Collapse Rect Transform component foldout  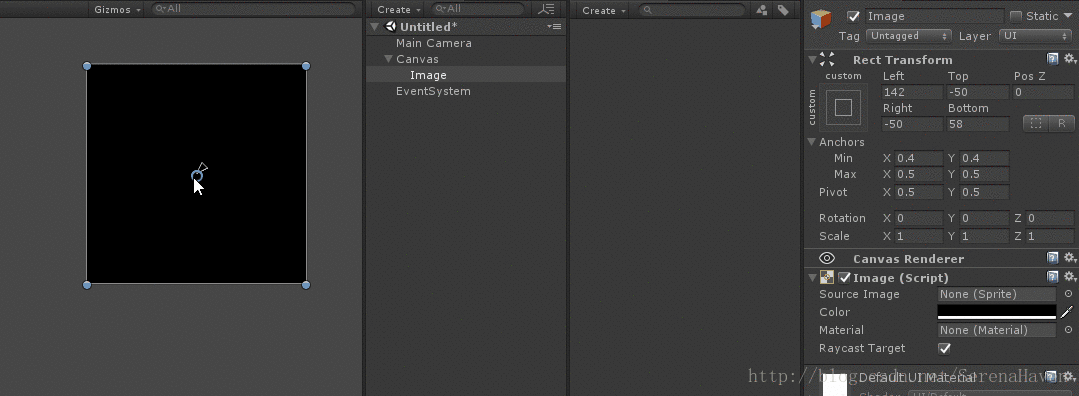coord(812,59)
